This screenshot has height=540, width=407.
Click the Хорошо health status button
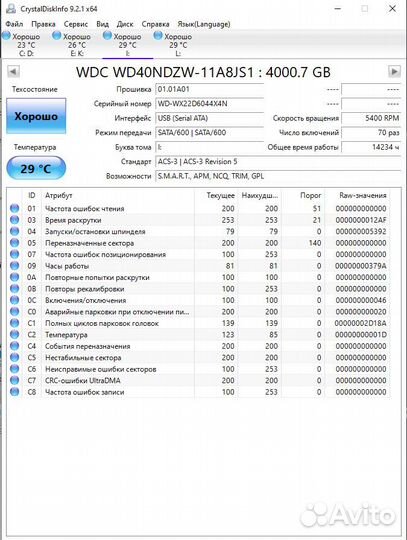(x=36, y=116)
